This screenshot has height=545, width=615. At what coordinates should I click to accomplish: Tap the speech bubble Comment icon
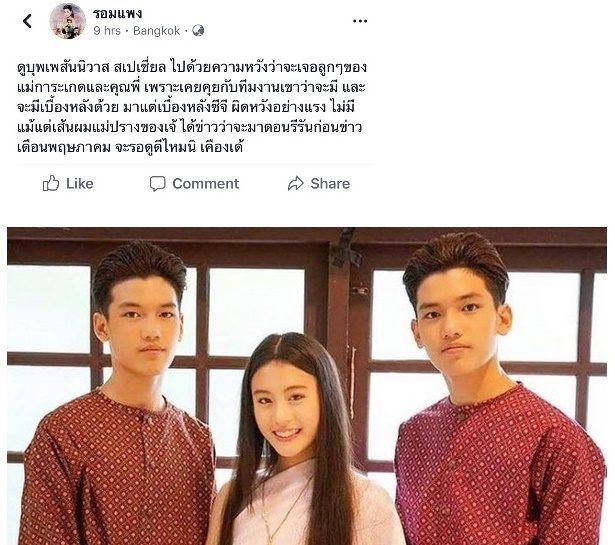(157, 183)
